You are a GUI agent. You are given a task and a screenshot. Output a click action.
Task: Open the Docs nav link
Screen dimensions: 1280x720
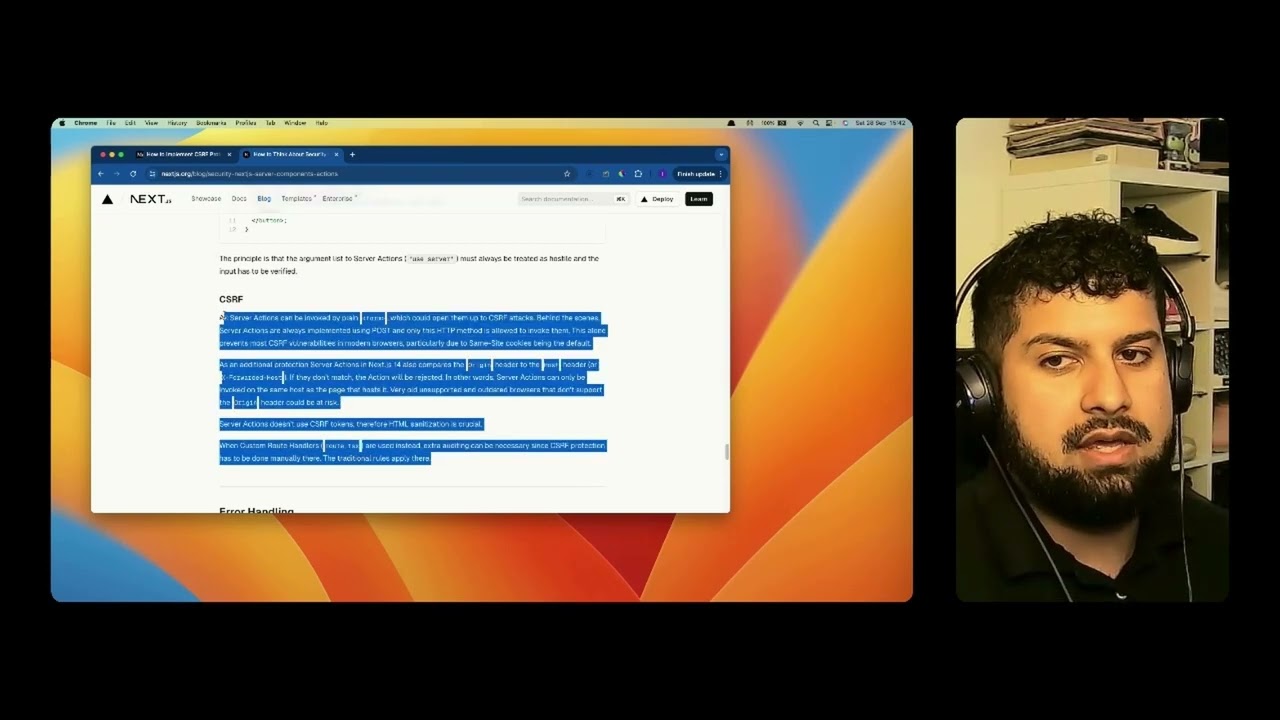tap(239, 199)
